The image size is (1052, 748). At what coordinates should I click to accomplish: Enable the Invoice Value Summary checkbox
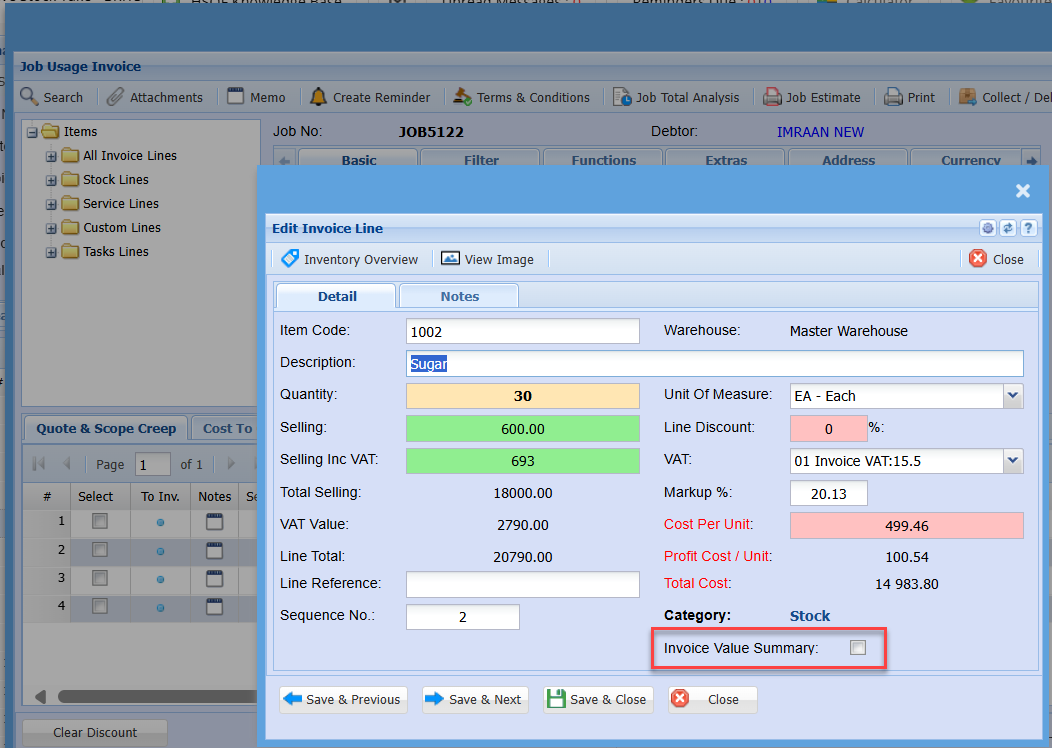pyautogui.click(x=857, y=648)
